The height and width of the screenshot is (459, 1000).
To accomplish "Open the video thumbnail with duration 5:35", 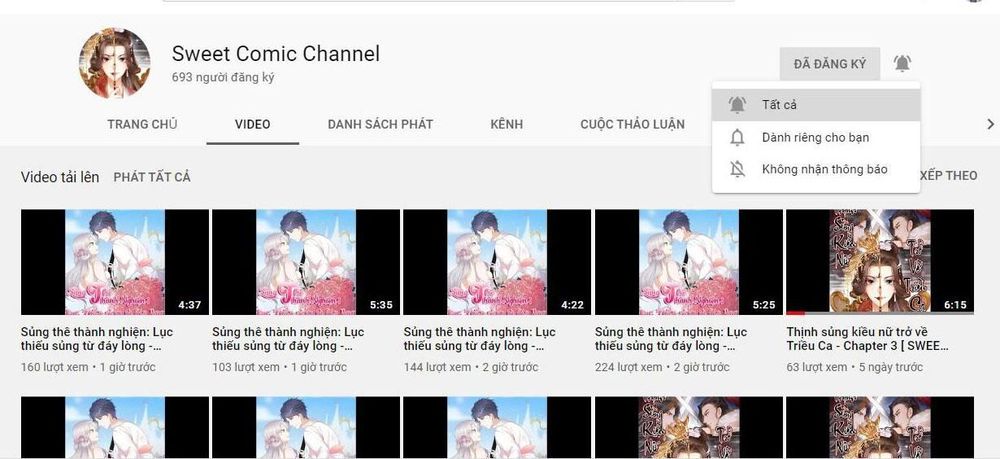I will point(306,262).
